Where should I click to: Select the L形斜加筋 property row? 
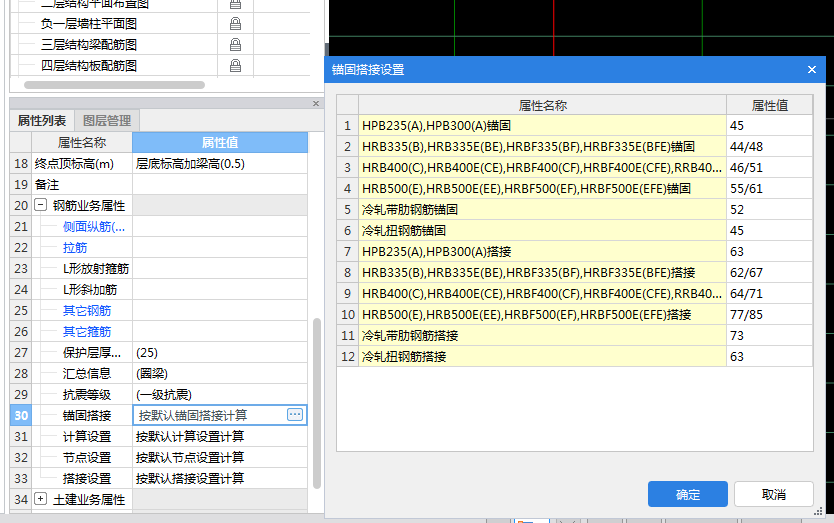point(90,289)
